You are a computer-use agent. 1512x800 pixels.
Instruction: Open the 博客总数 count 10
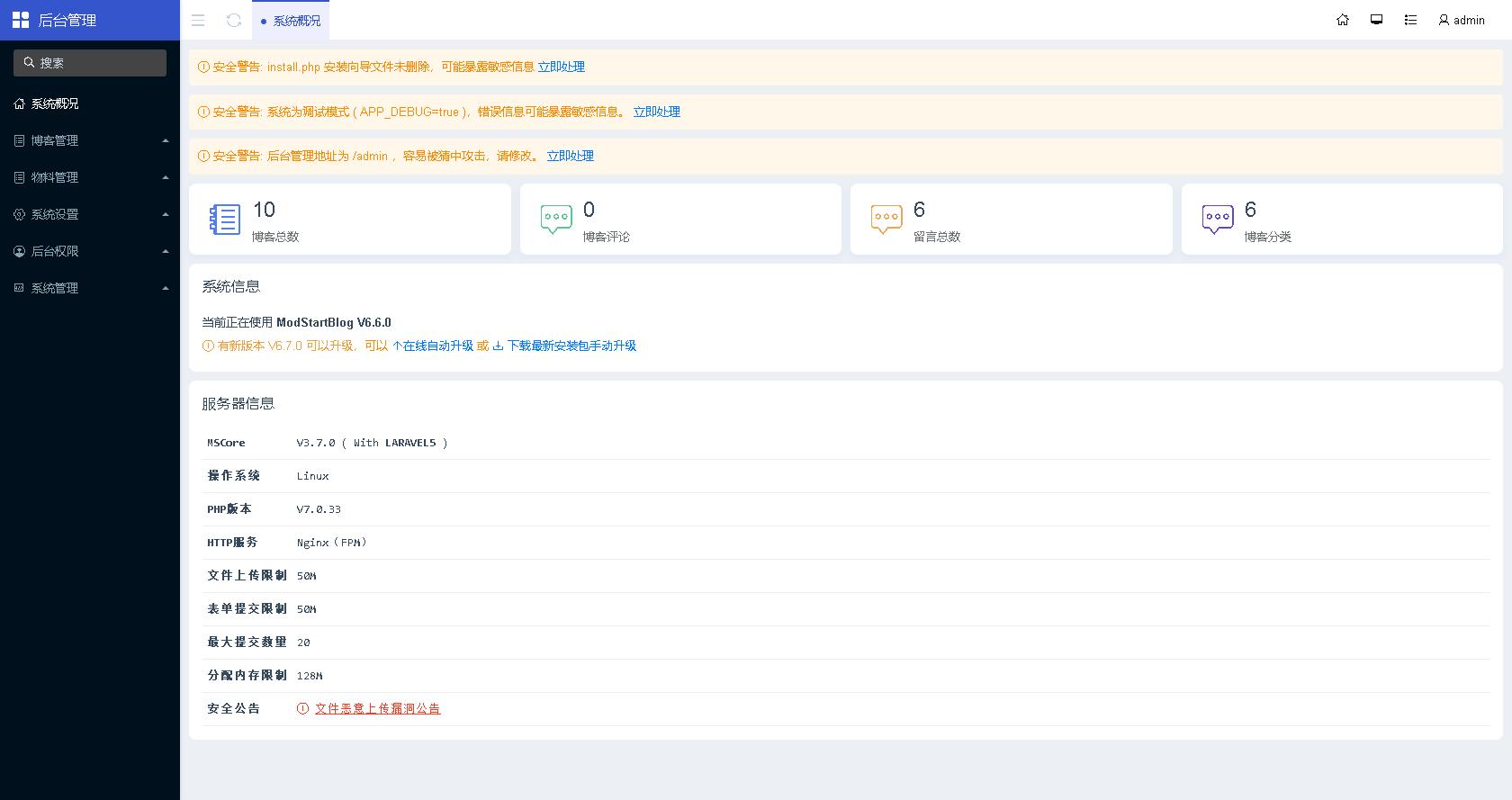pos(264,210)
